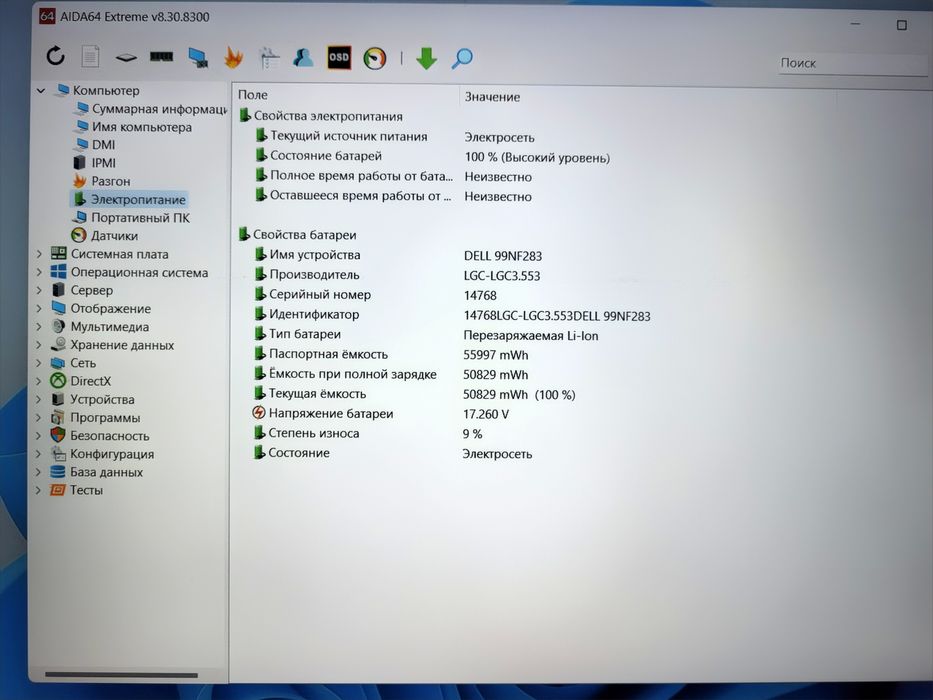The height and width of the screenshot is (700, 933).
Task: Expand the Операционная система node
Action: click(x=39, y=273)
